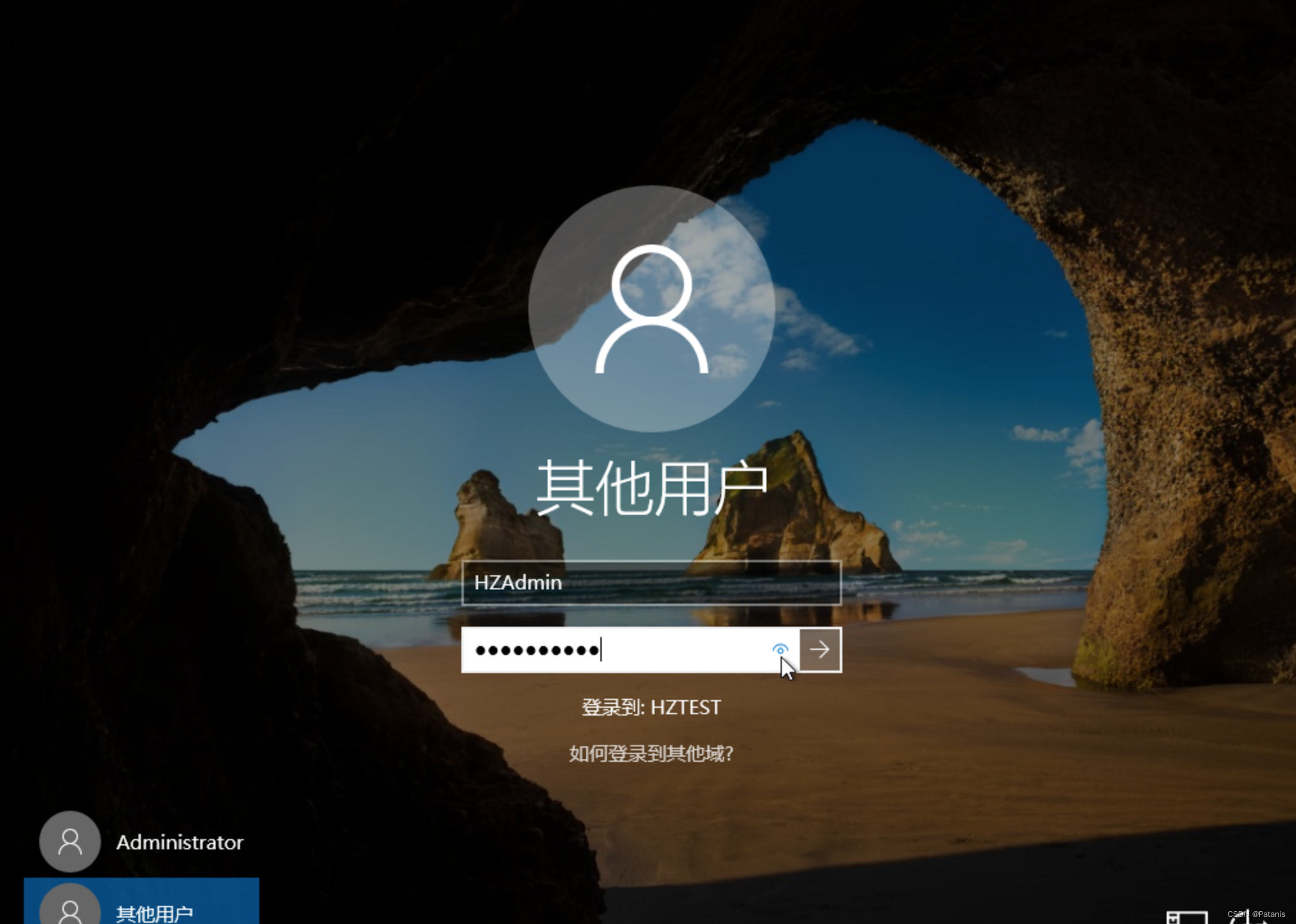Open 如何登录到其他域? help link

(651, 753)
